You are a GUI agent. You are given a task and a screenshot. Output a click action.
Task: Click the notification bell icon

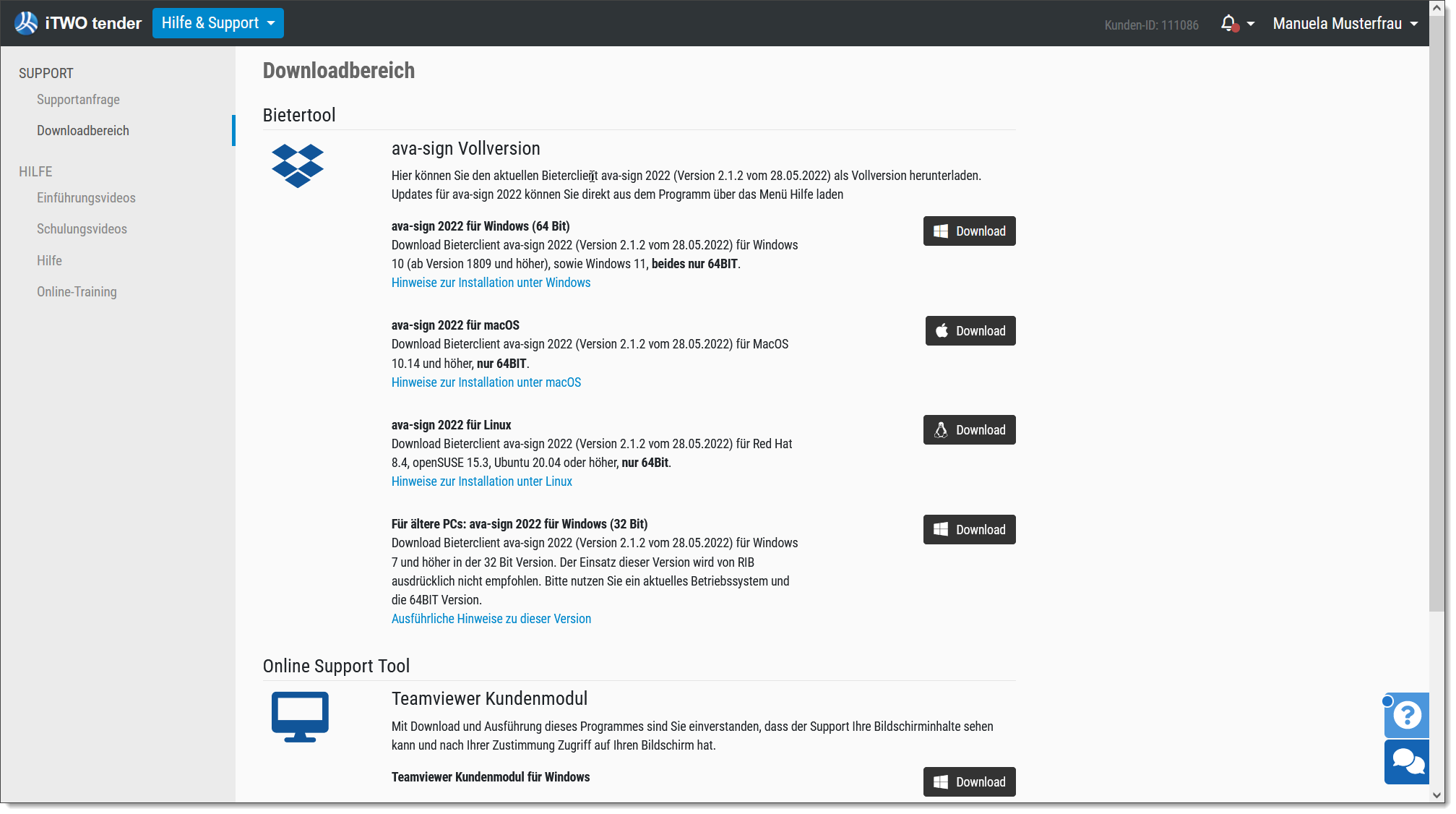pyautogui.click(x=1229, y=23)
